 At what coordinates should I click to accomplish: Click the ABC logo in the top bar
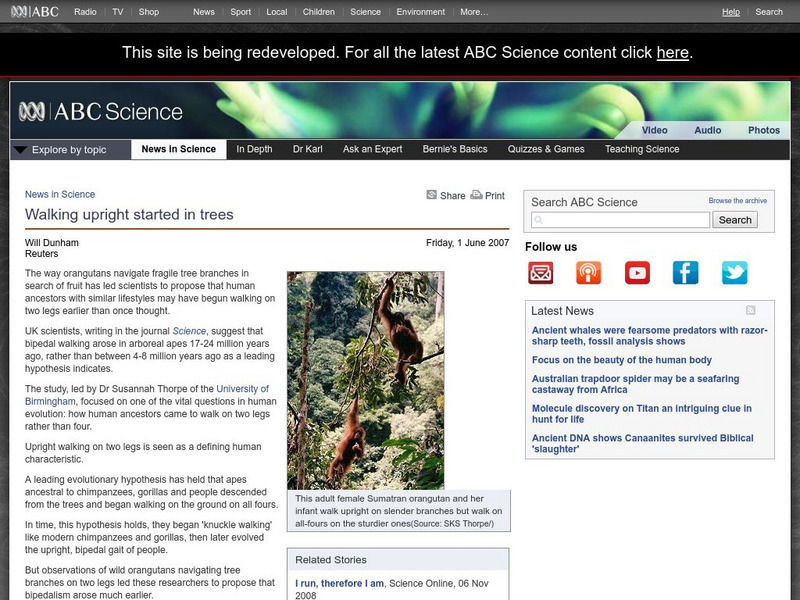pyautogui.click(x=35, y=11)
